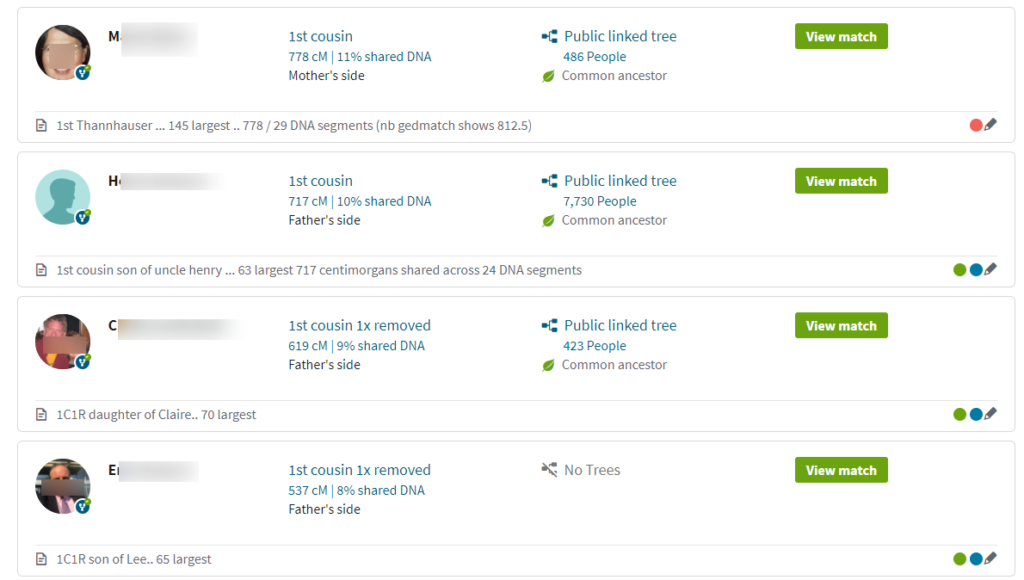Click note icon before 1st Thannhauser text

pyautogui.click(x=41, y=125)
